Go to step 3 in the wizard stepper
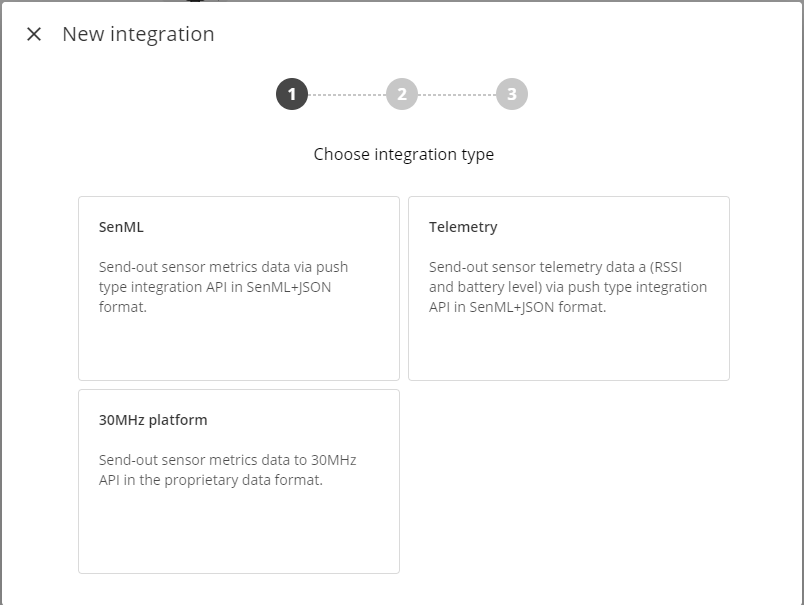Screen dimensions: 804x605 512,94
